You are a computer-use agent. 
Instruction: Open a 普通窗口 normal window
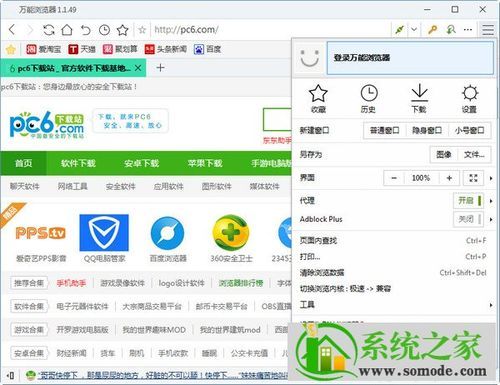(384, 130)
